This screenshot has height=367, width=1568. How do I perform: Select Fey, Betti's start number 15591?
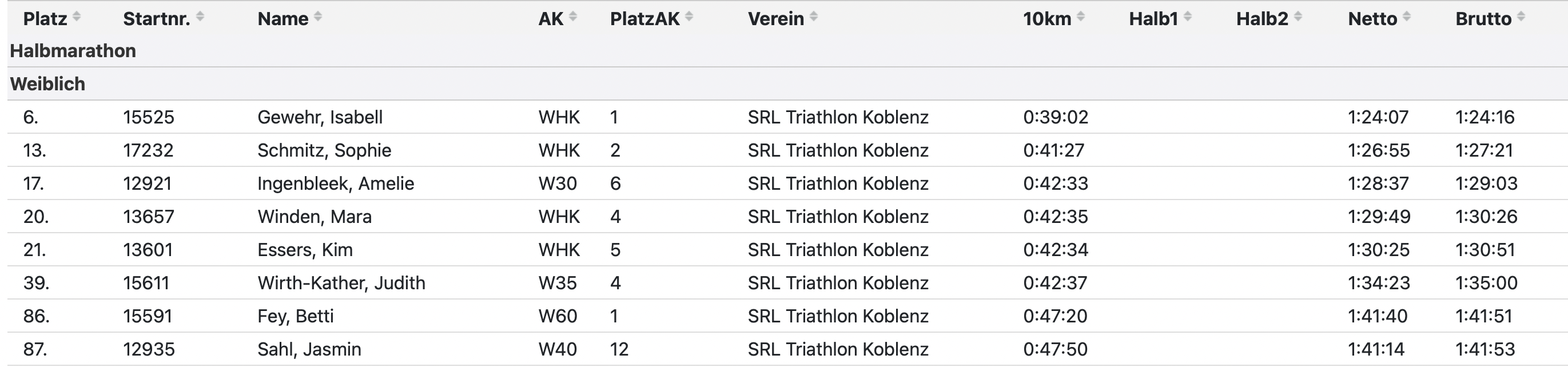[x=148, y=316]
